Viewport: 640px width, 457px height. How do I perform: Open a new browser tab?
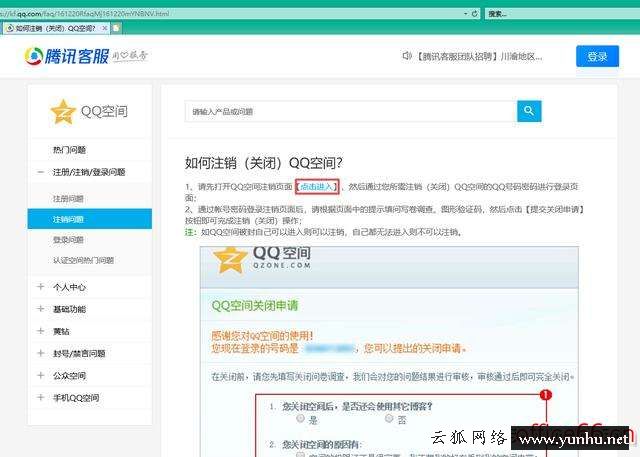coord(116,28)
